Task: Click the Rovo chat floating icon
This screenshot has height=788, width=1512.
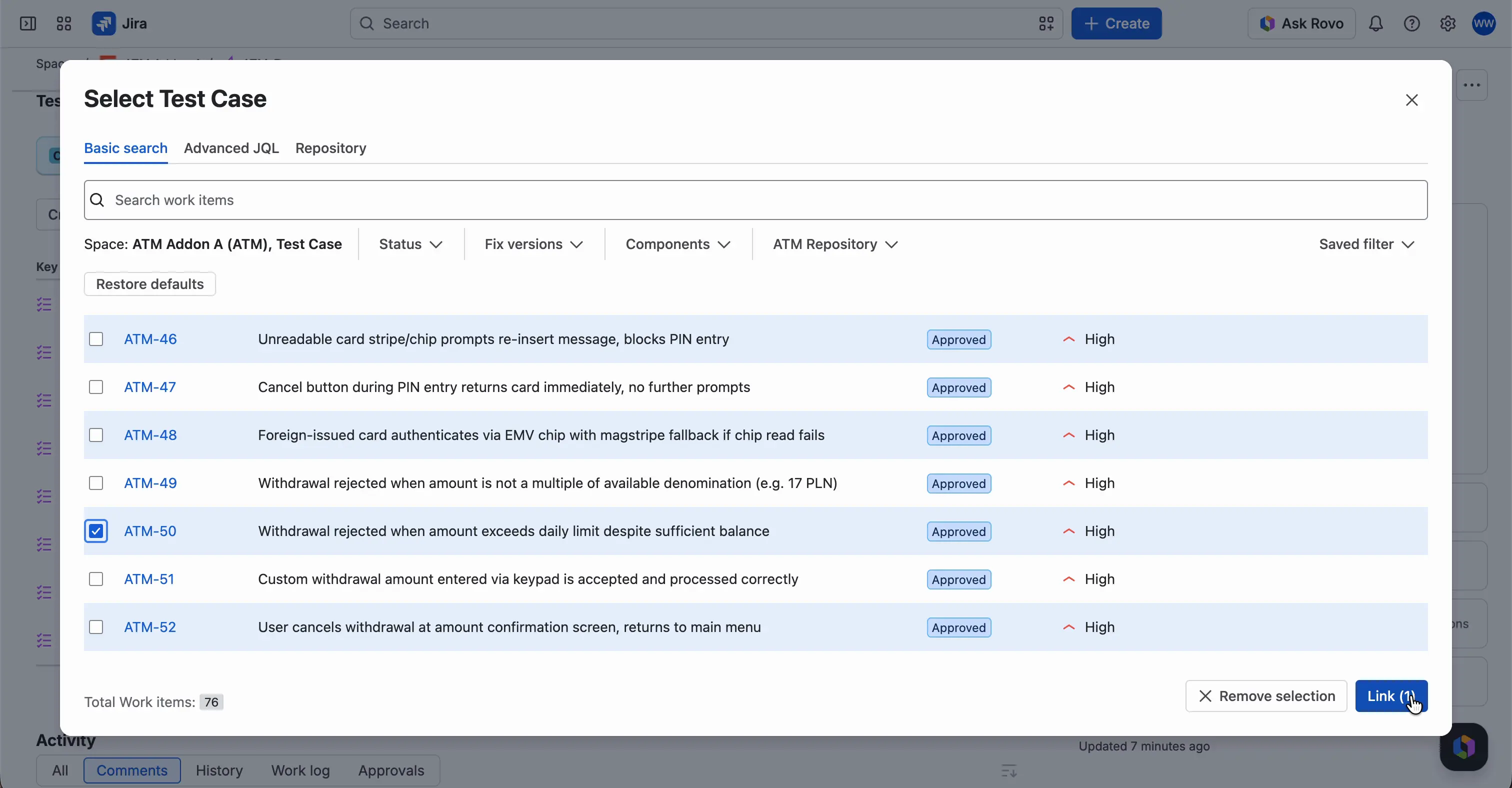Action: coord(1463,746)
